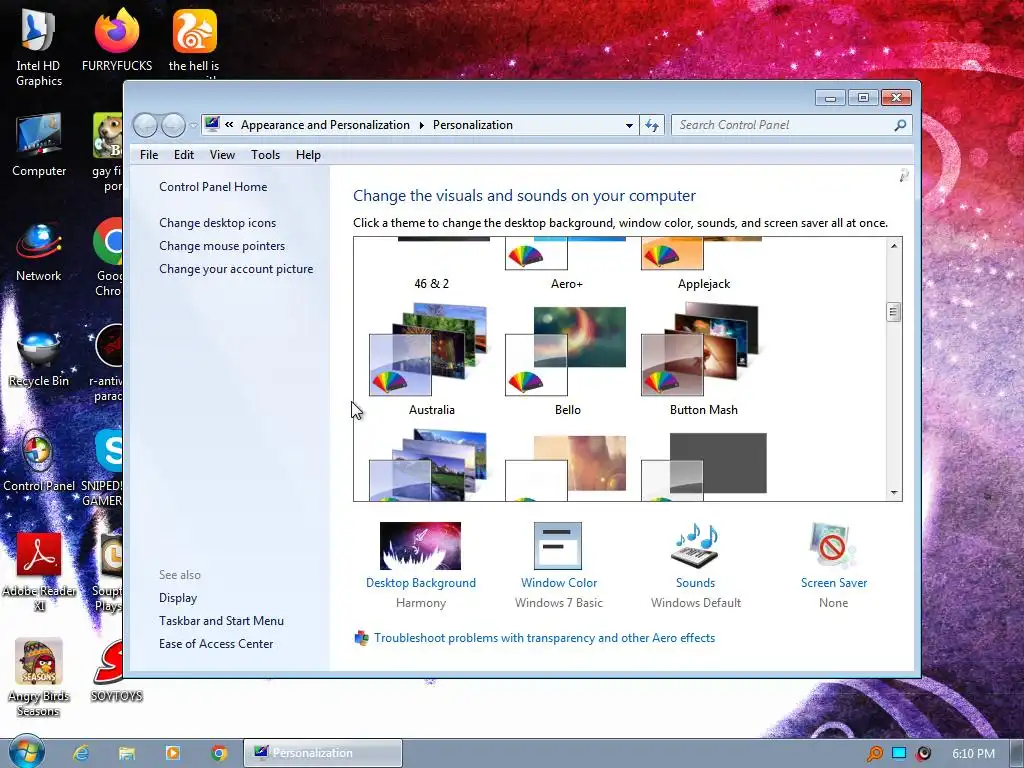Screen dimensions: 1024x768
Task: Open the Help menu
Action: pos(308,155)
